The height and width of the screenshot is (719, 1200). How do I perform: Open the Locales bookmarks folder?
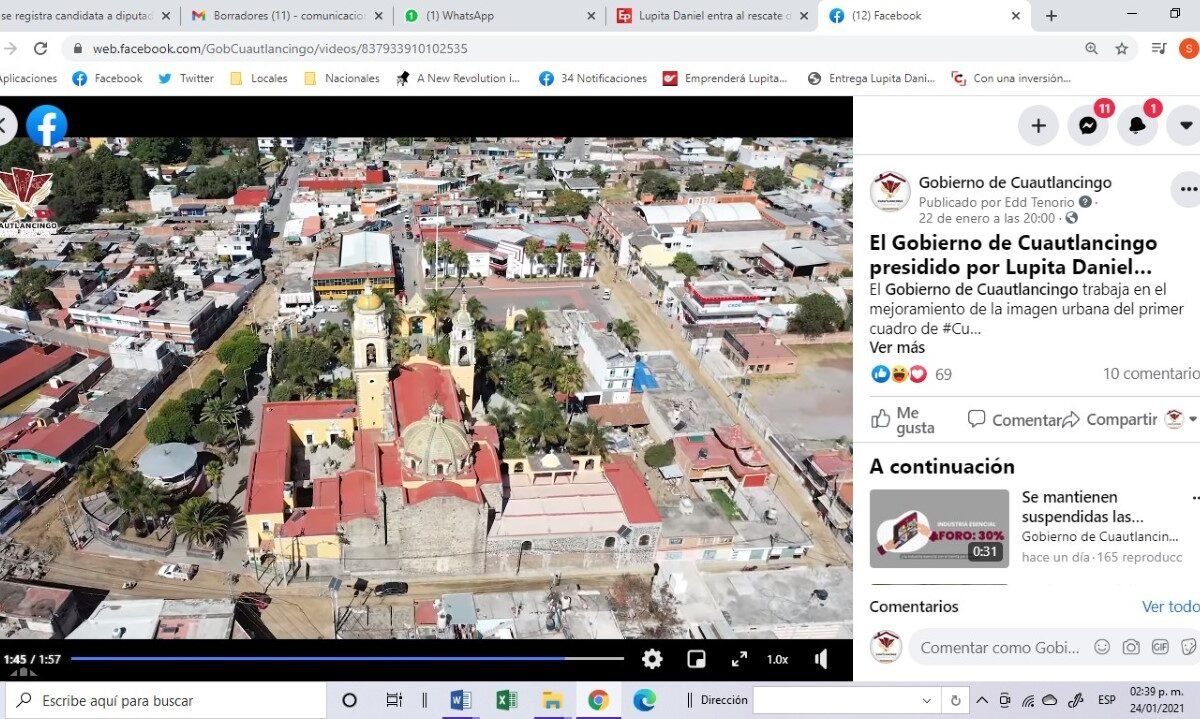[258, 78]
